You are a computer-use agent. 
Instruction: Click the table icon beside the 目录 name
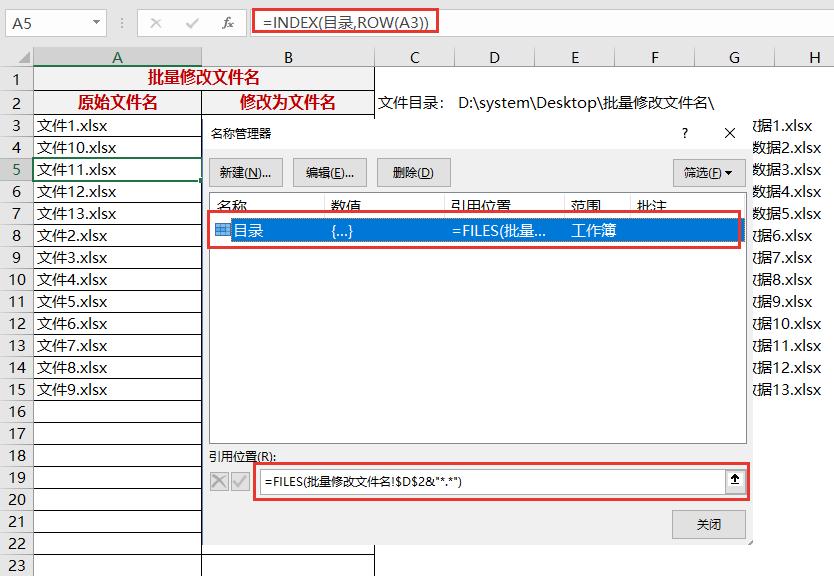point(224,230)
